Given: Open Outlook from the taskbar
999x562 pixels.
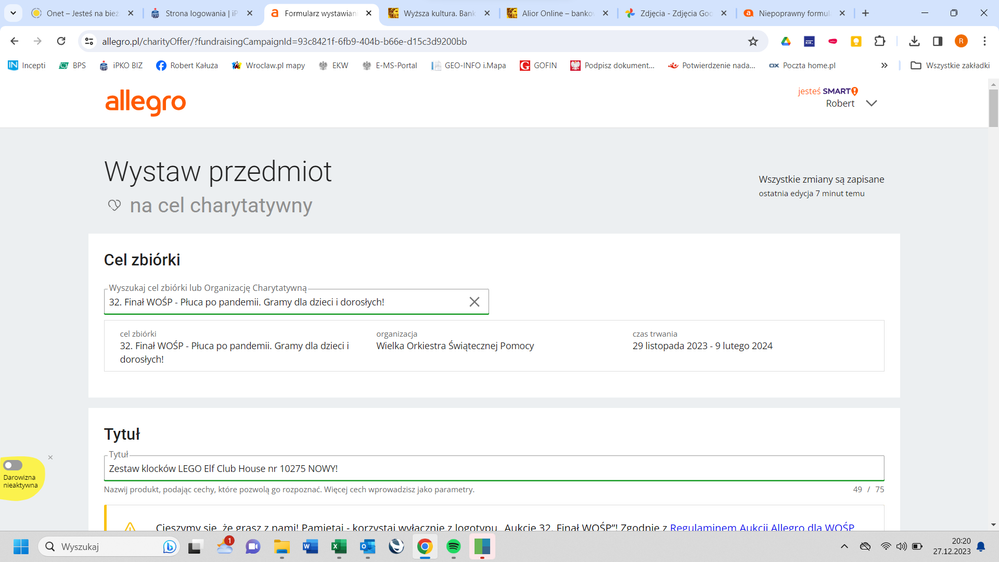Looking at the screenshot, I should click(x=368, y=547).
